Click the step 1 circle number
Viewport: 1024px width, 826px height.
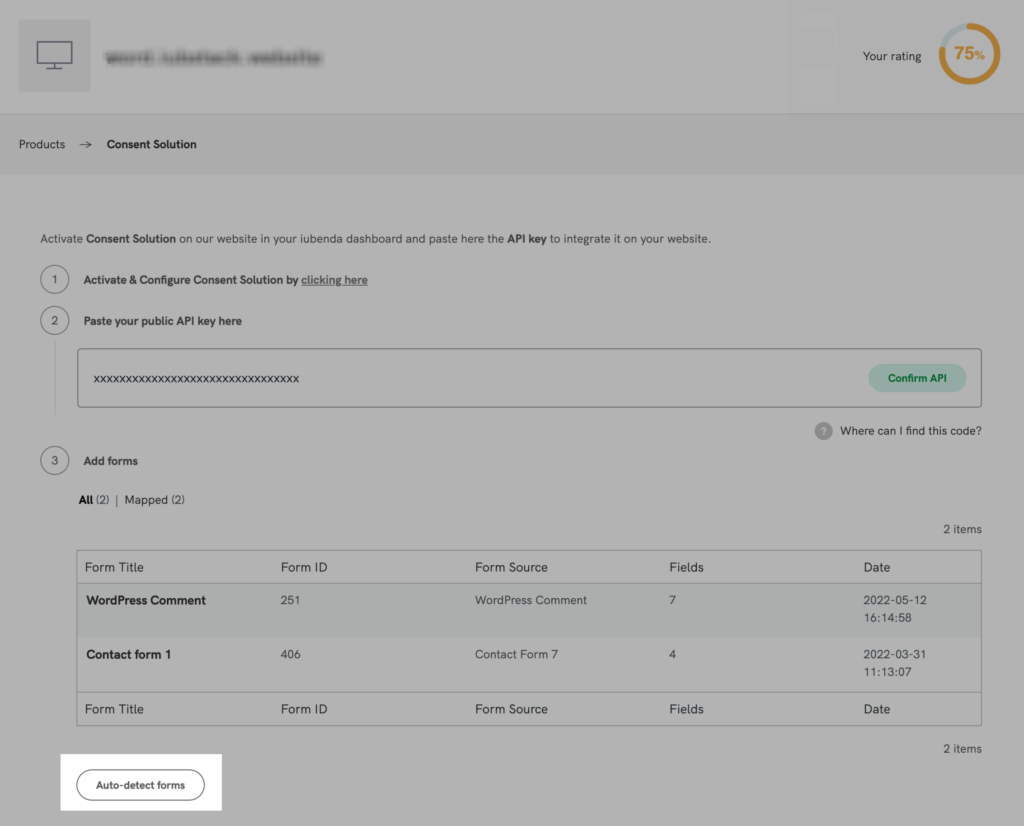click(x=55, y=280)
